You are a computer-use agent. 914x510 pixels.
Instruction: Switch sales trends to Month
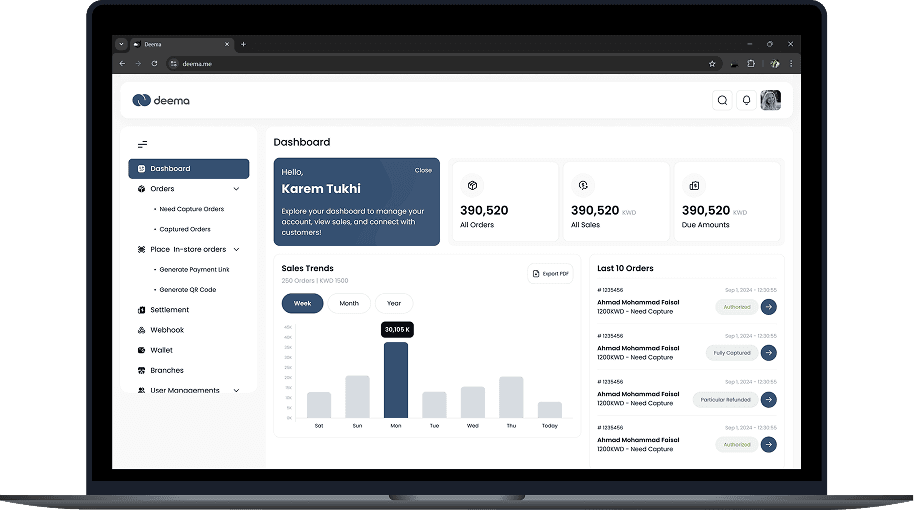[349, 303]
